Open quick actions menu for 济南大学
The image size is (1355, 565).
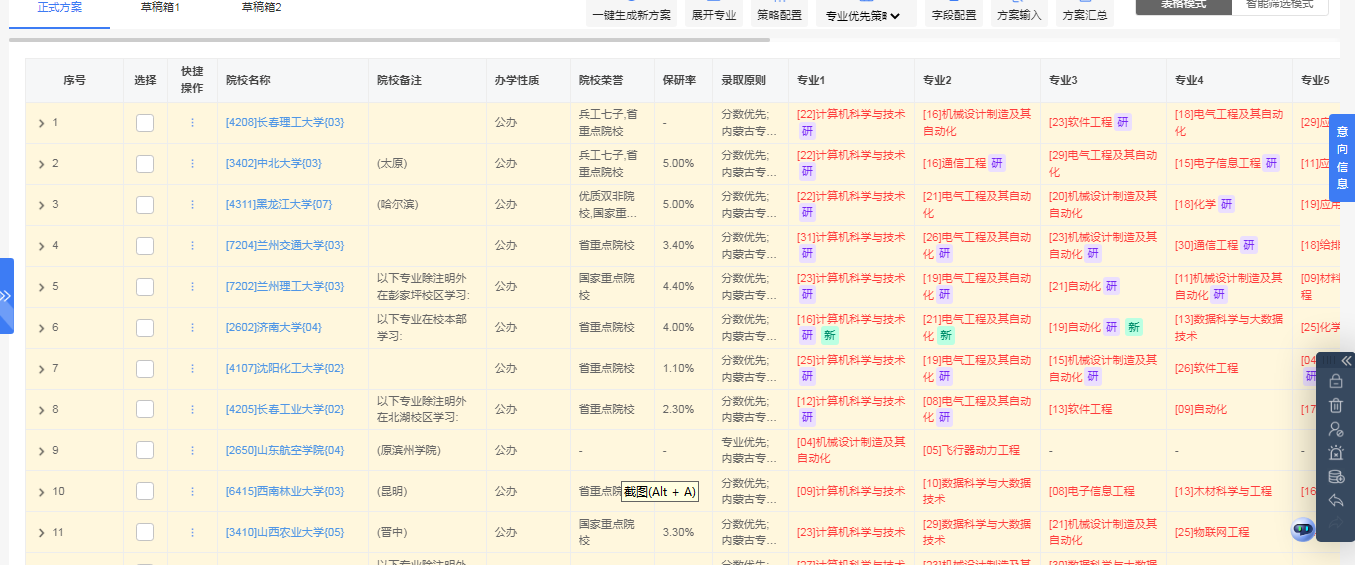coord(192,327)
